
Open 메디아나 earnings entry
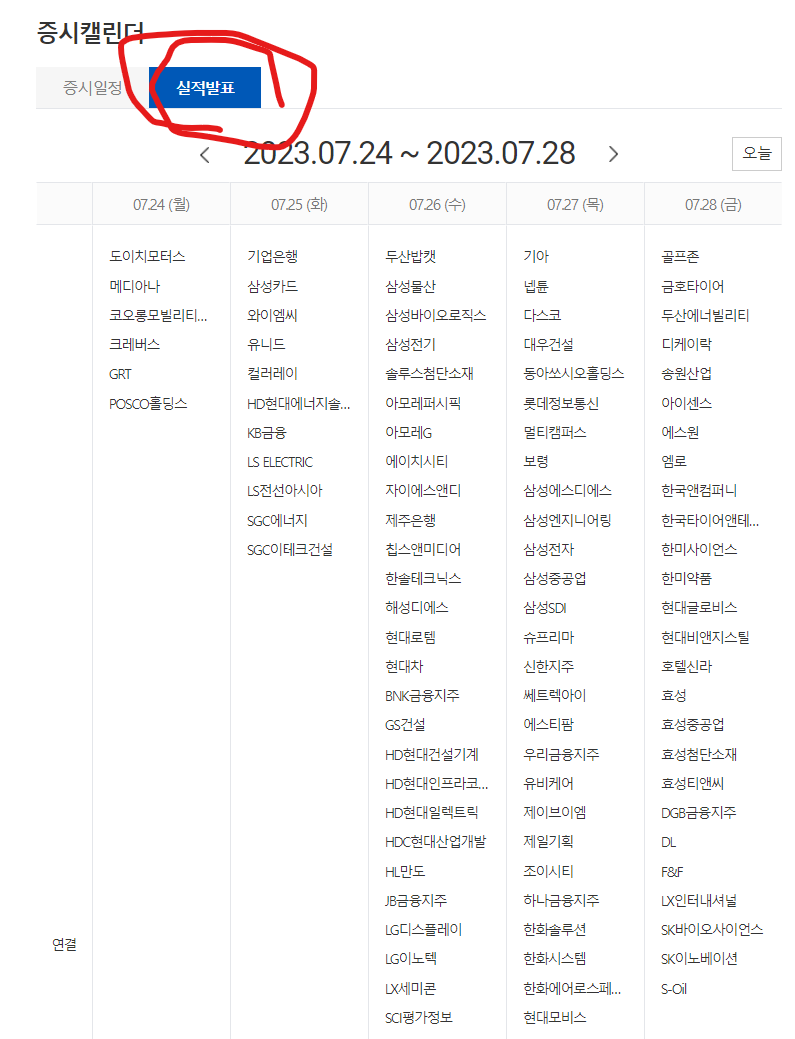tap(134, 286)
